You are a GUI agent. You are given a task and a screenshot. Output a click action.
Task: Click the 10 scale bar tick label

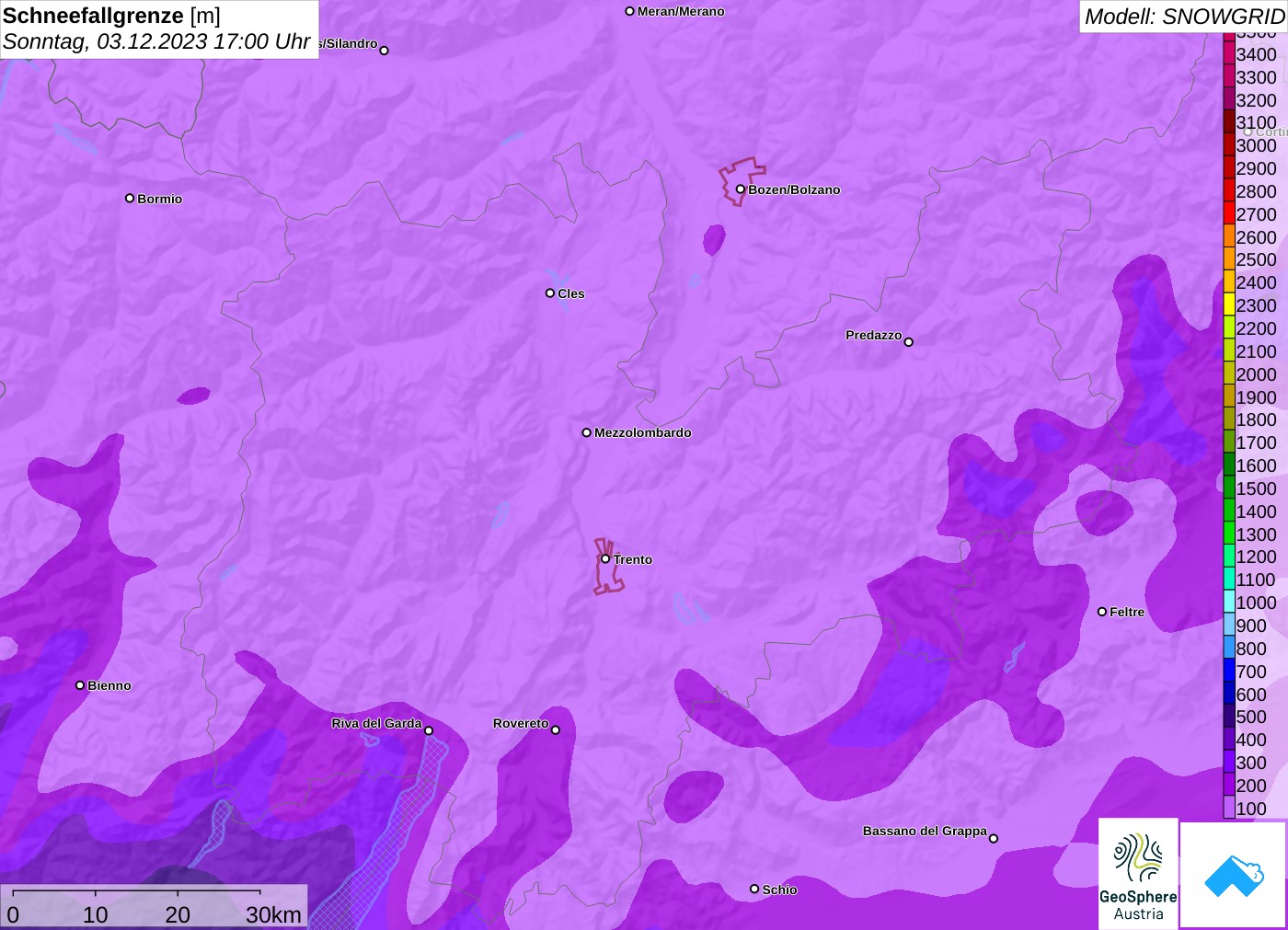pos(96,915)
